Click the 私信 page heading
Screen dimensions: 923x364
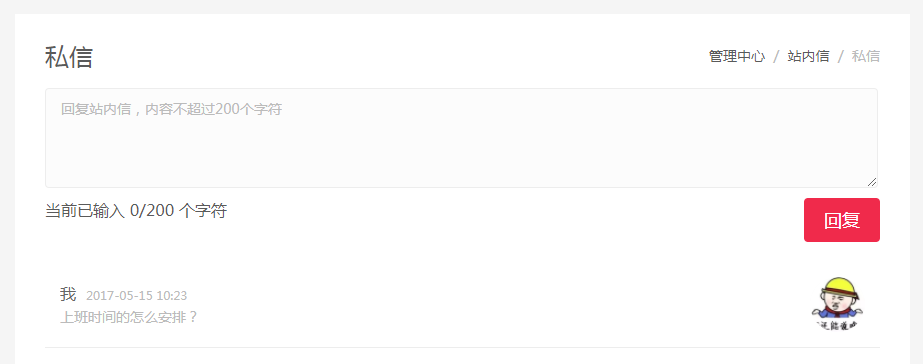(x=69, y=58)
